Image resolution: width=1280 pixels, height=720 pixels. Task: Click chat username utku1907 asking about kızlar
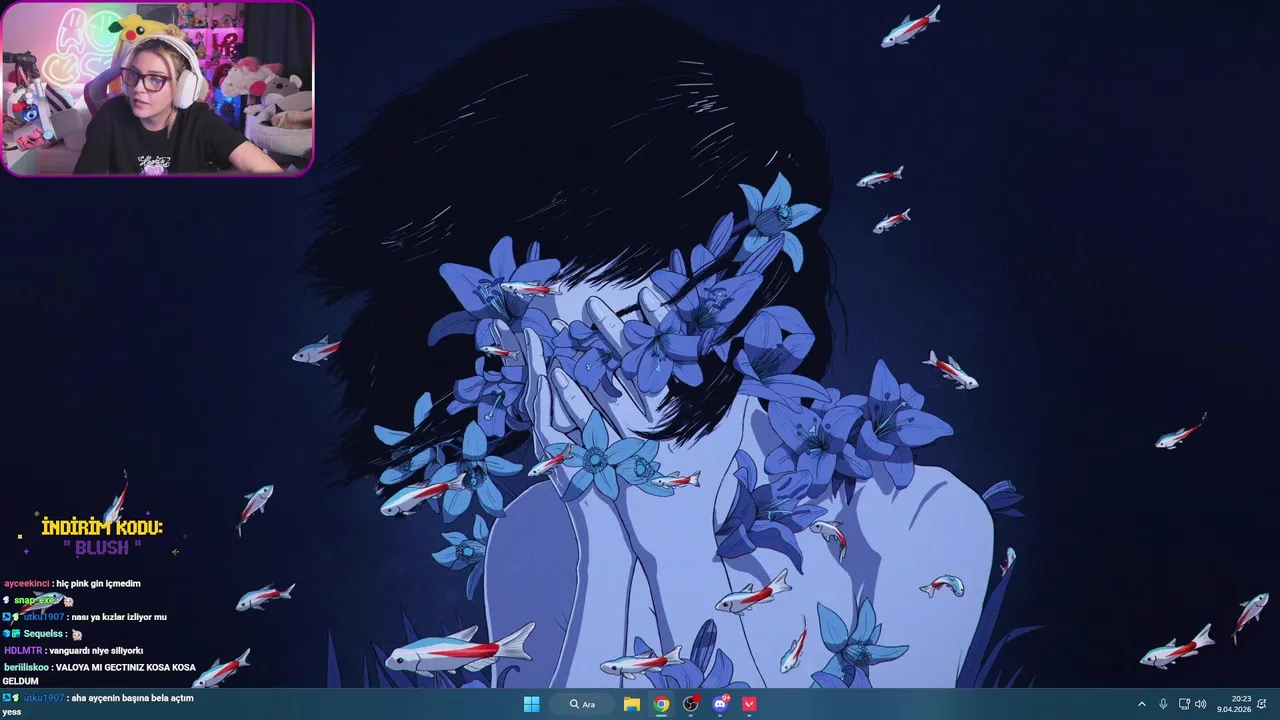[x=43, y=617]
